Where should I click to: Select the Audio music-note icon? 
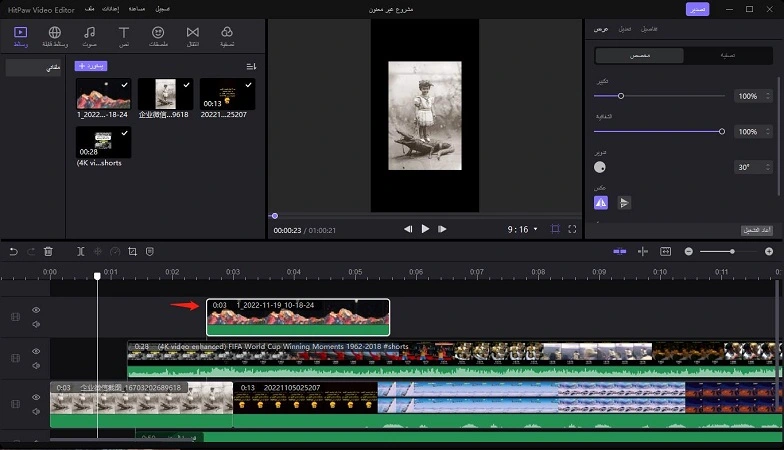(90, 36)
